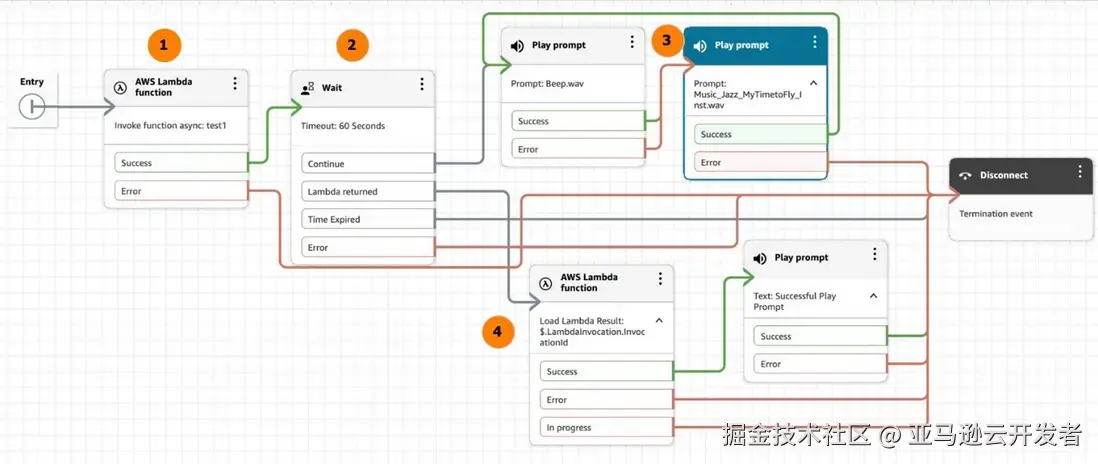Open three-dot menu on Beep.wav Play prompt
Viewport: 1098px width, 464px height.
click(x=632, y=42)
